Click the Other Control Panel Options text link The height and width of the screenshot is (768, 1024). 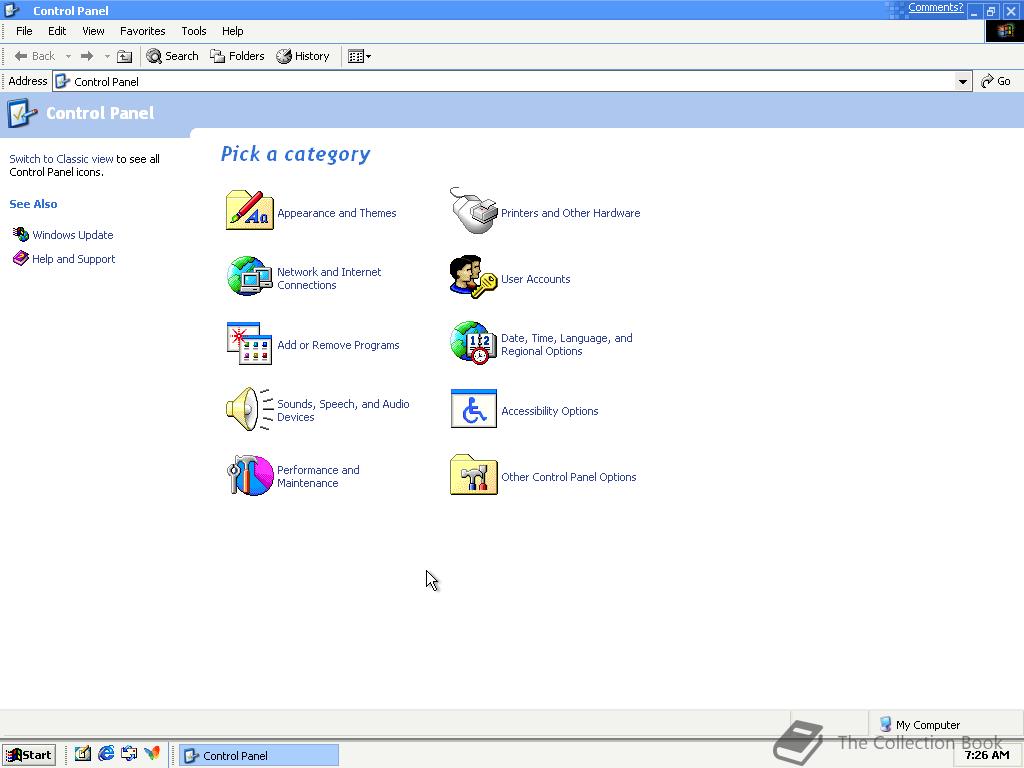569,477
